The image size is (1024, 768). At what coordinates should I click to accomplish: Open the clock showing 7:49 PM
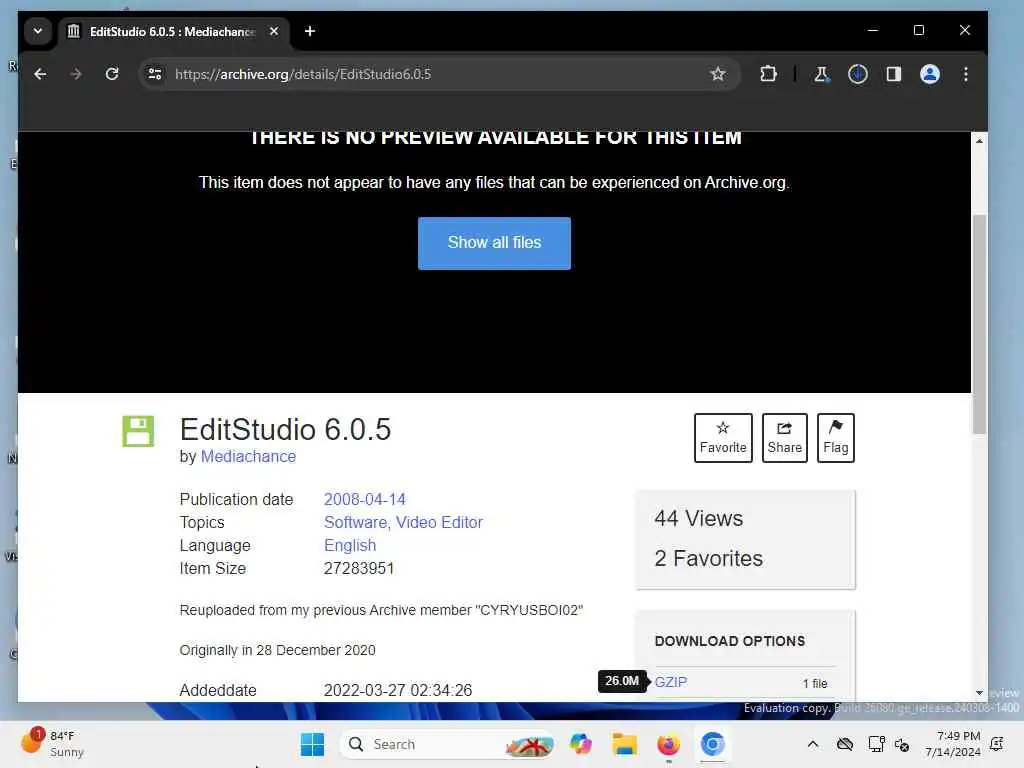click(x=953, y=744)
